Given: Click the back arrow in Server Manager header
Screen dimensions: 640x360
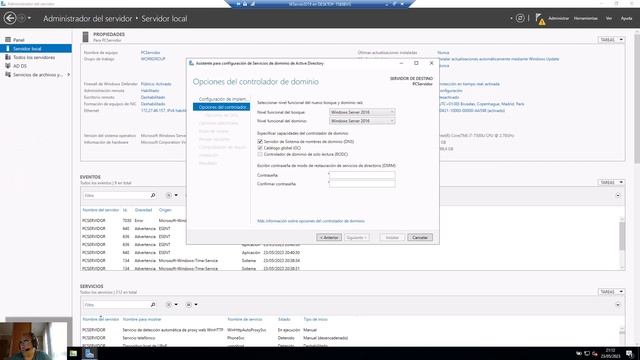Looking at the screenshot, I should [10, 18].
